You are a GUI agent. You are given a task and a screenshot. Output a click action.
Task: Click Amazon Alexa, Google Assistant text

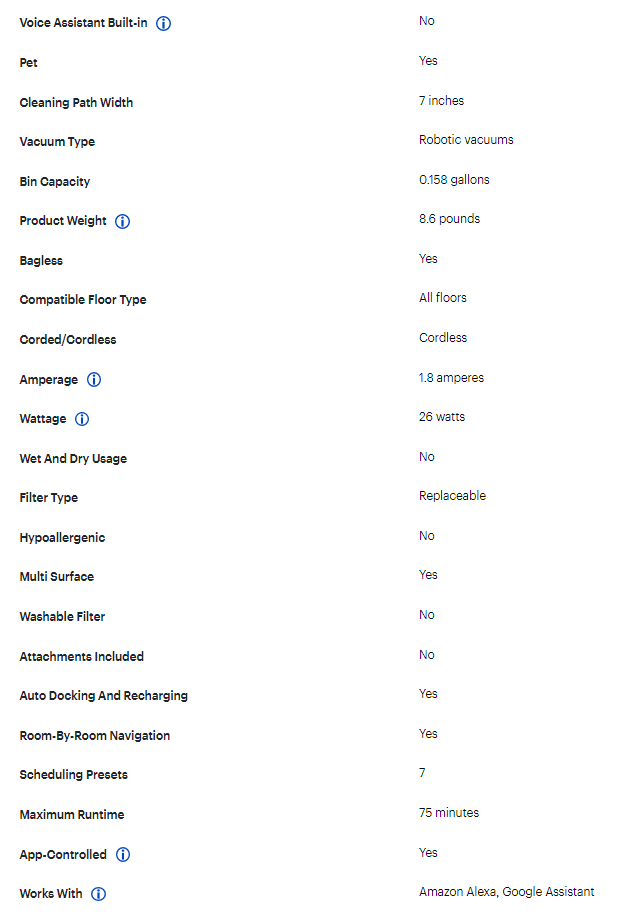pyautogui.click(x=506, y=892)
